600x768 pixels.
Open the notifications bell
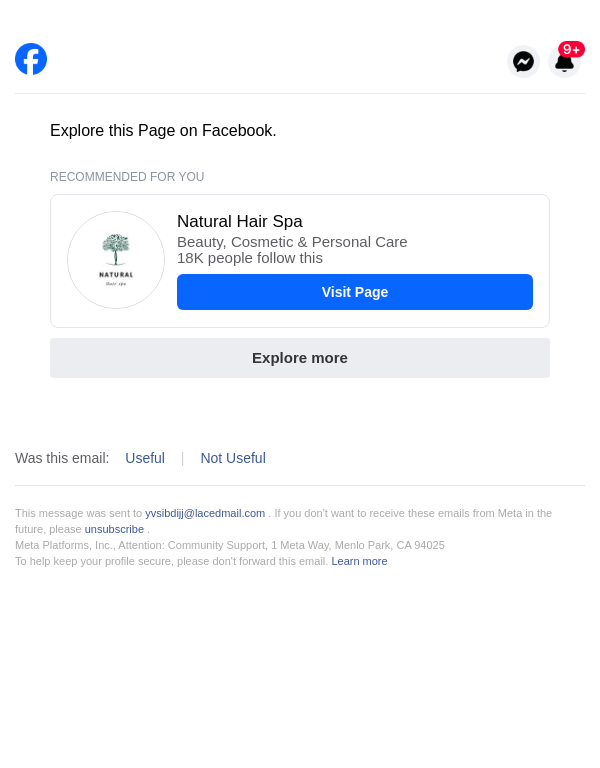click(x=564, y=64)
